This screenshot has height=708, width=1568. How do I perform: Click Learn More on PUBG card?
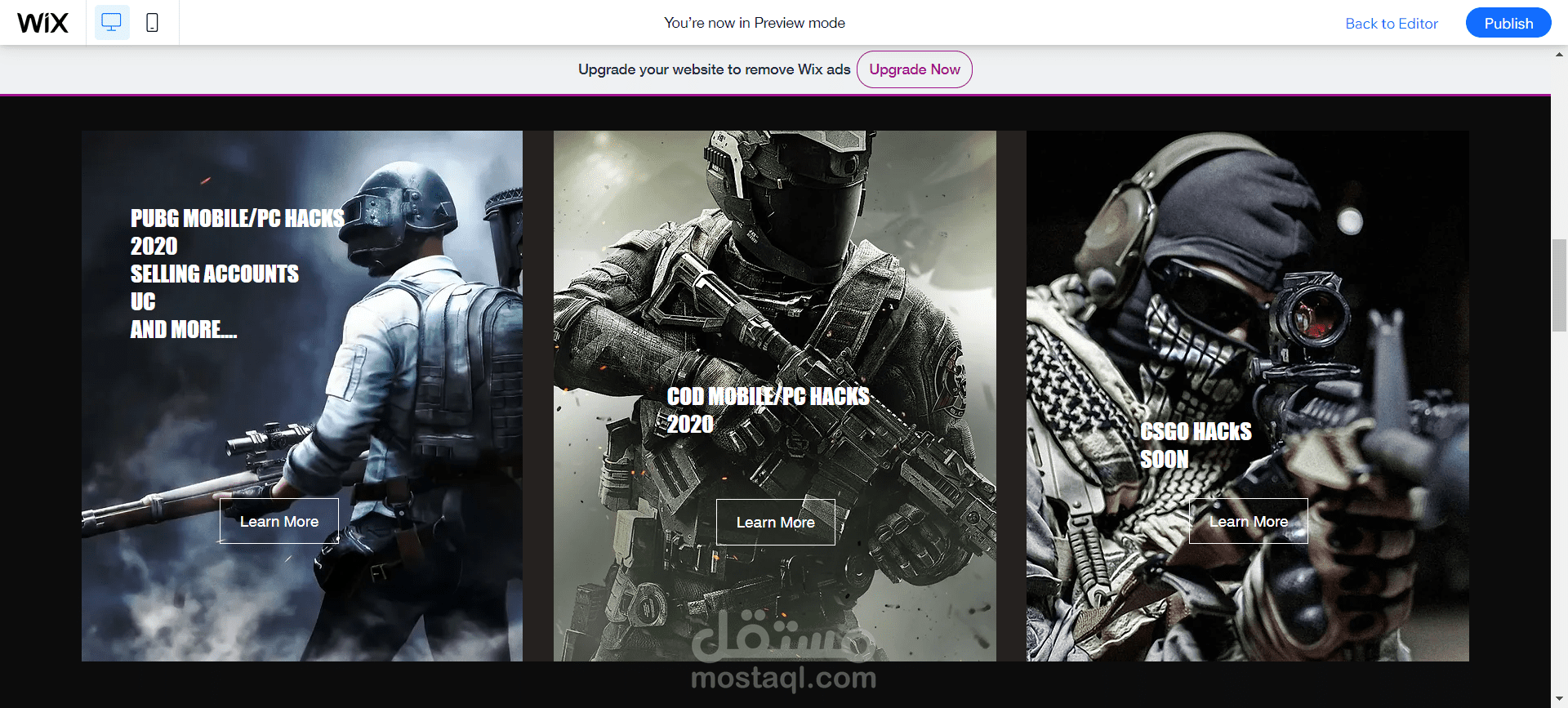[x=278, y=521]
